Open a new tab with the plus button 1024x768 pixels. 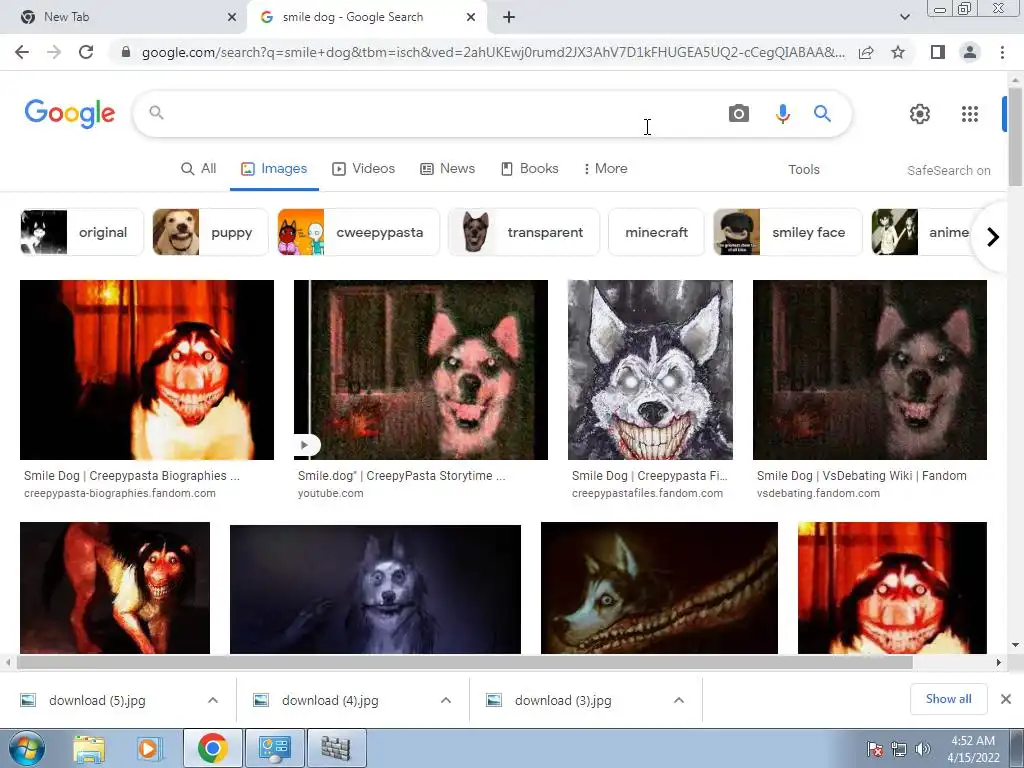[509, 17]
